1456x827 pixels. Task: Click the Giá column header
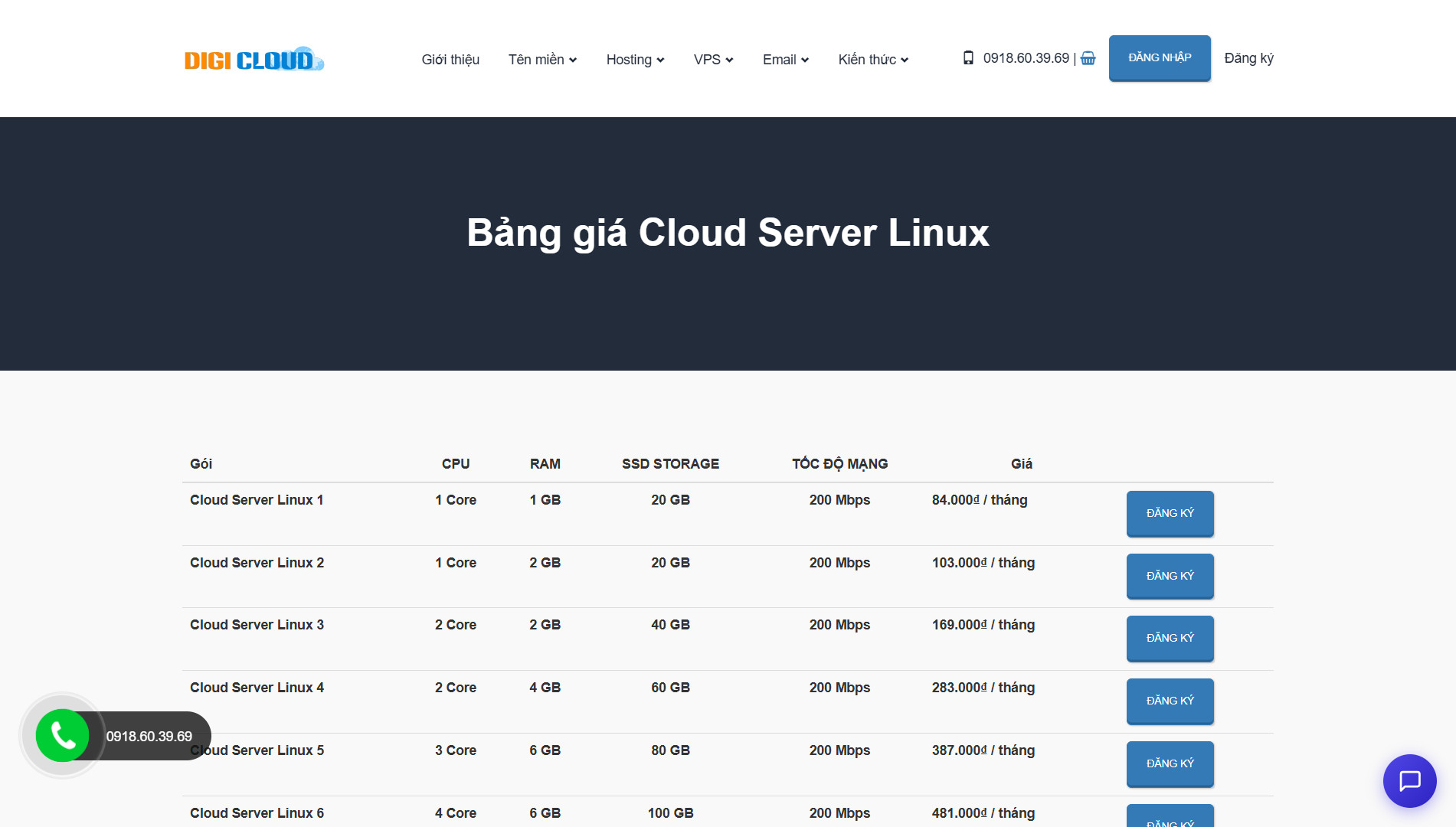pyautogui.click(x=1022, y=464)
